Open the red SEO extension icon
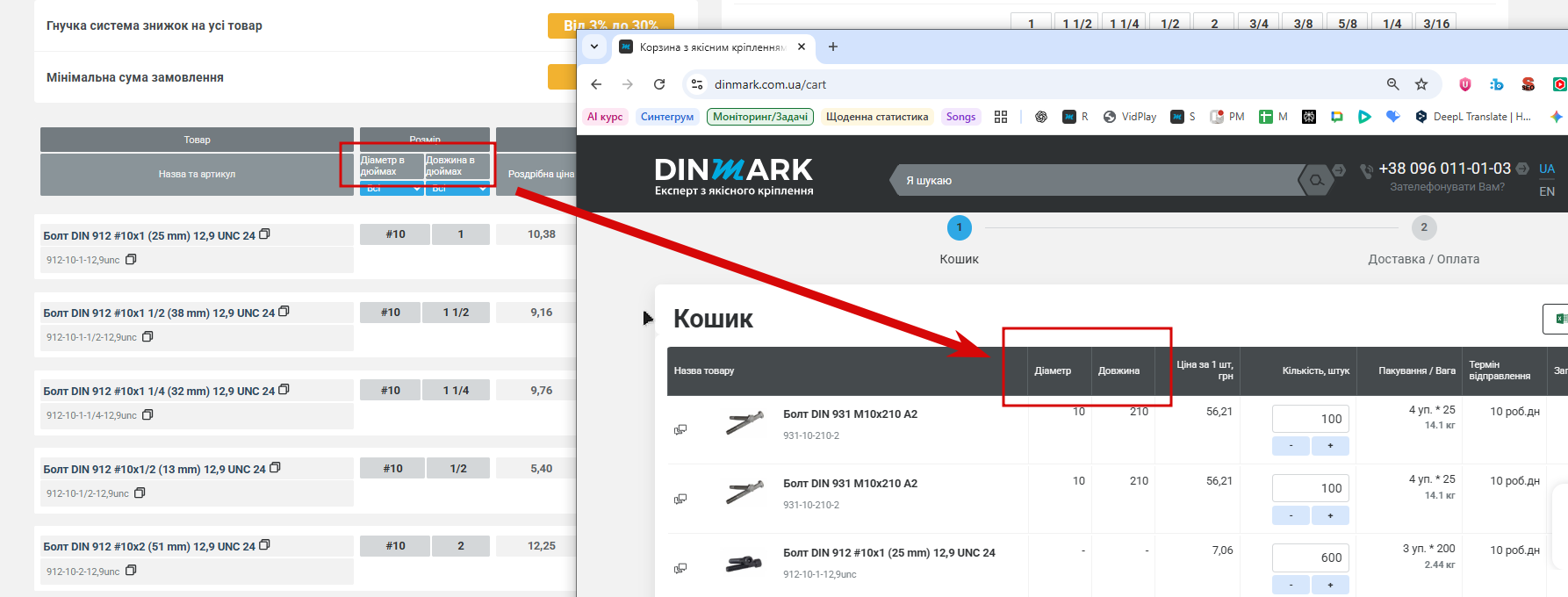The height and width of the screenshot is (597, 1568). pos(1528,84)
